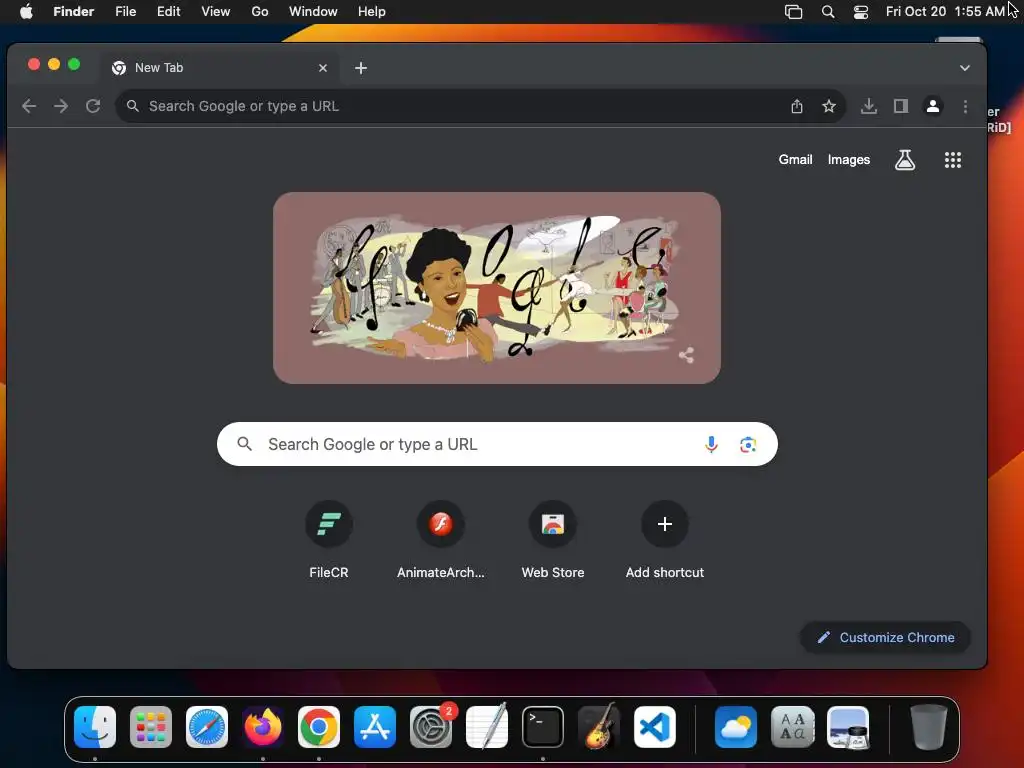Open Terminal from the Dock
Screen dimensions: 1024x768
pos(543,727)
